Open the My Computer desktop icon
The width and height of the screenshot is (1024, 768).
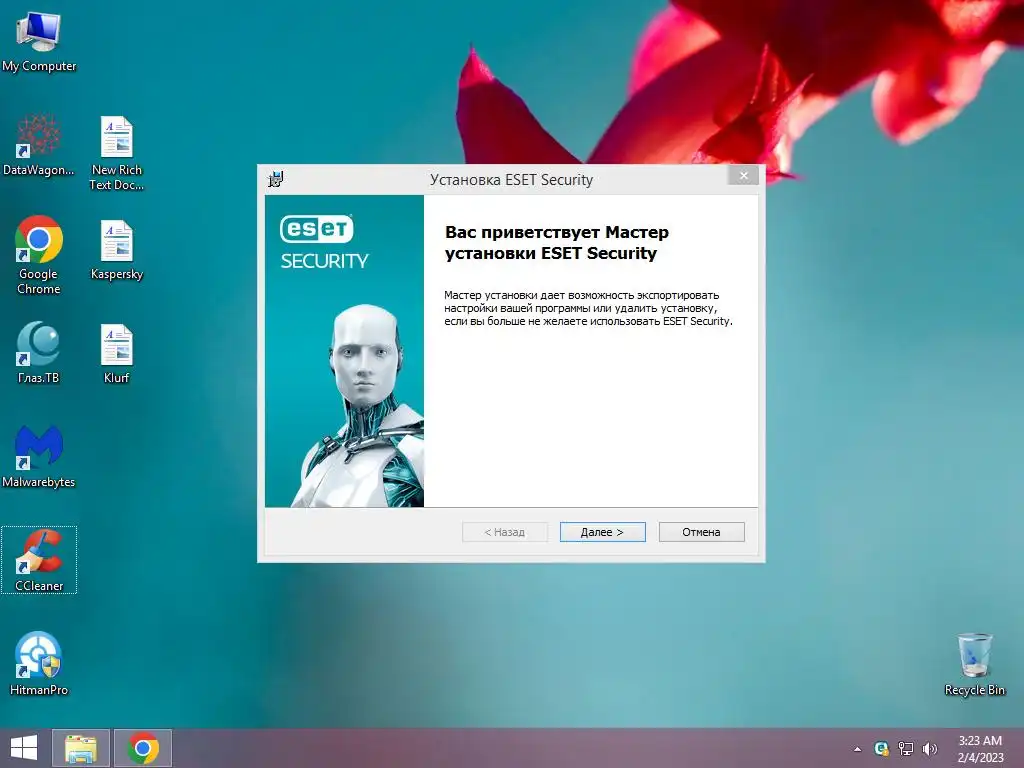pyautogui.click(x=39, y=41)
